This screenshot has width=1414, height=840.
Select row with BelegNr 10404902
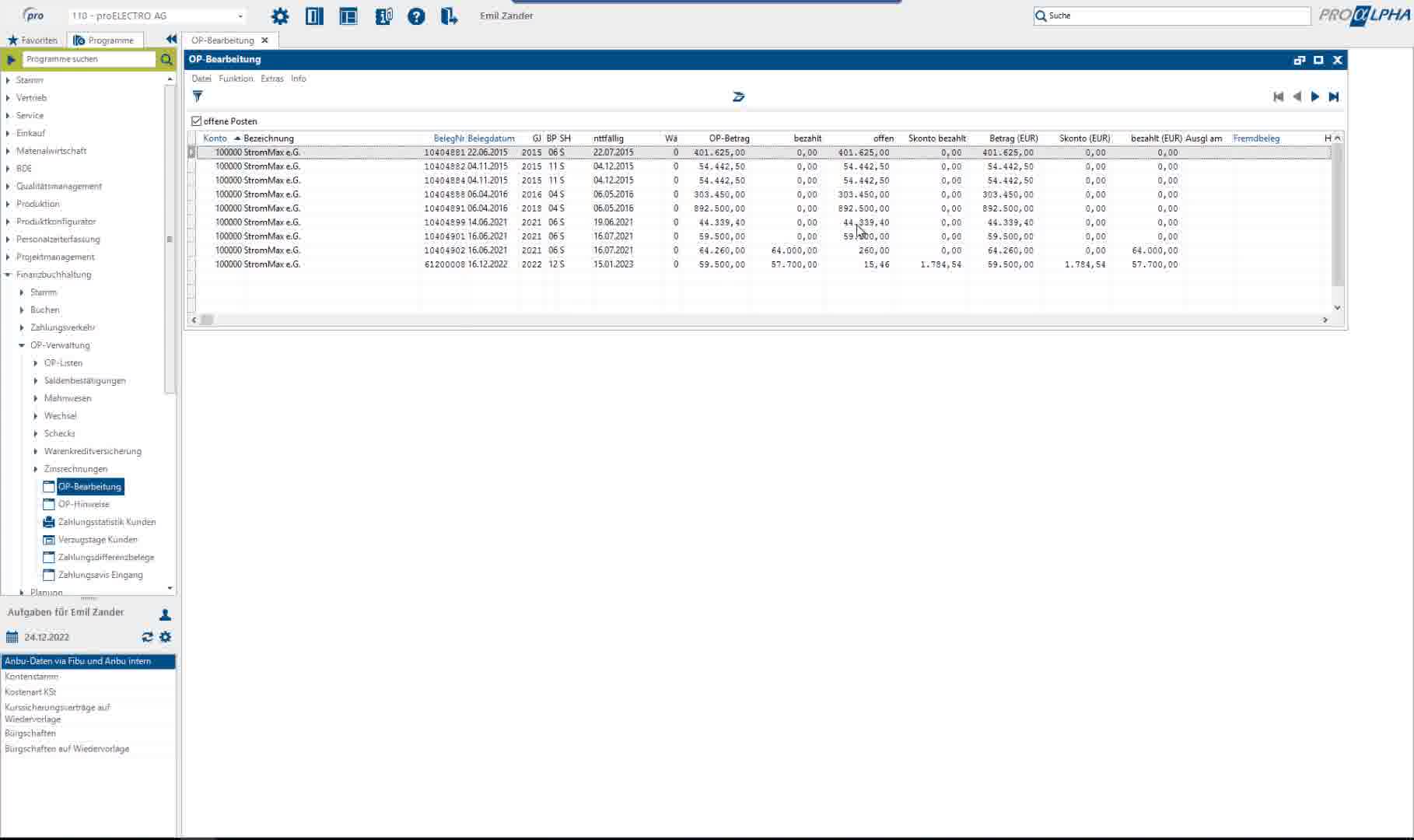(762, 250)
